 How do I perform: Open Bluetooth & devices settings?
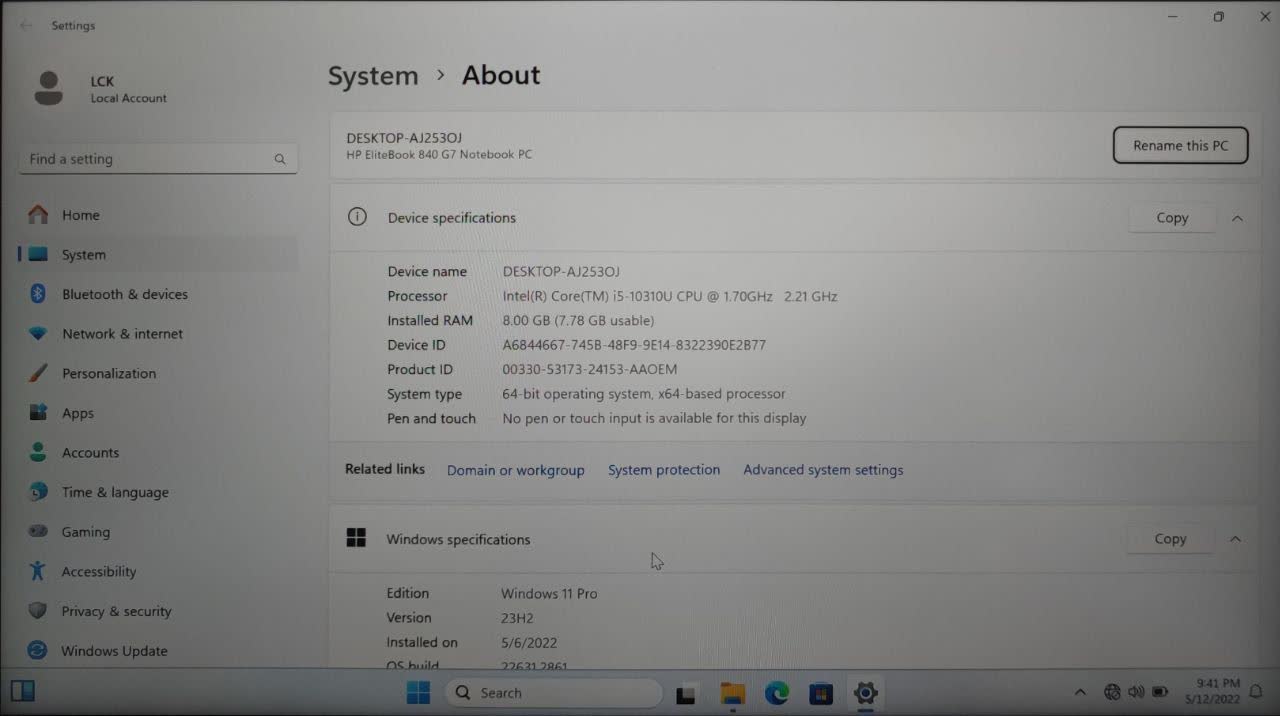coord(124,294)
